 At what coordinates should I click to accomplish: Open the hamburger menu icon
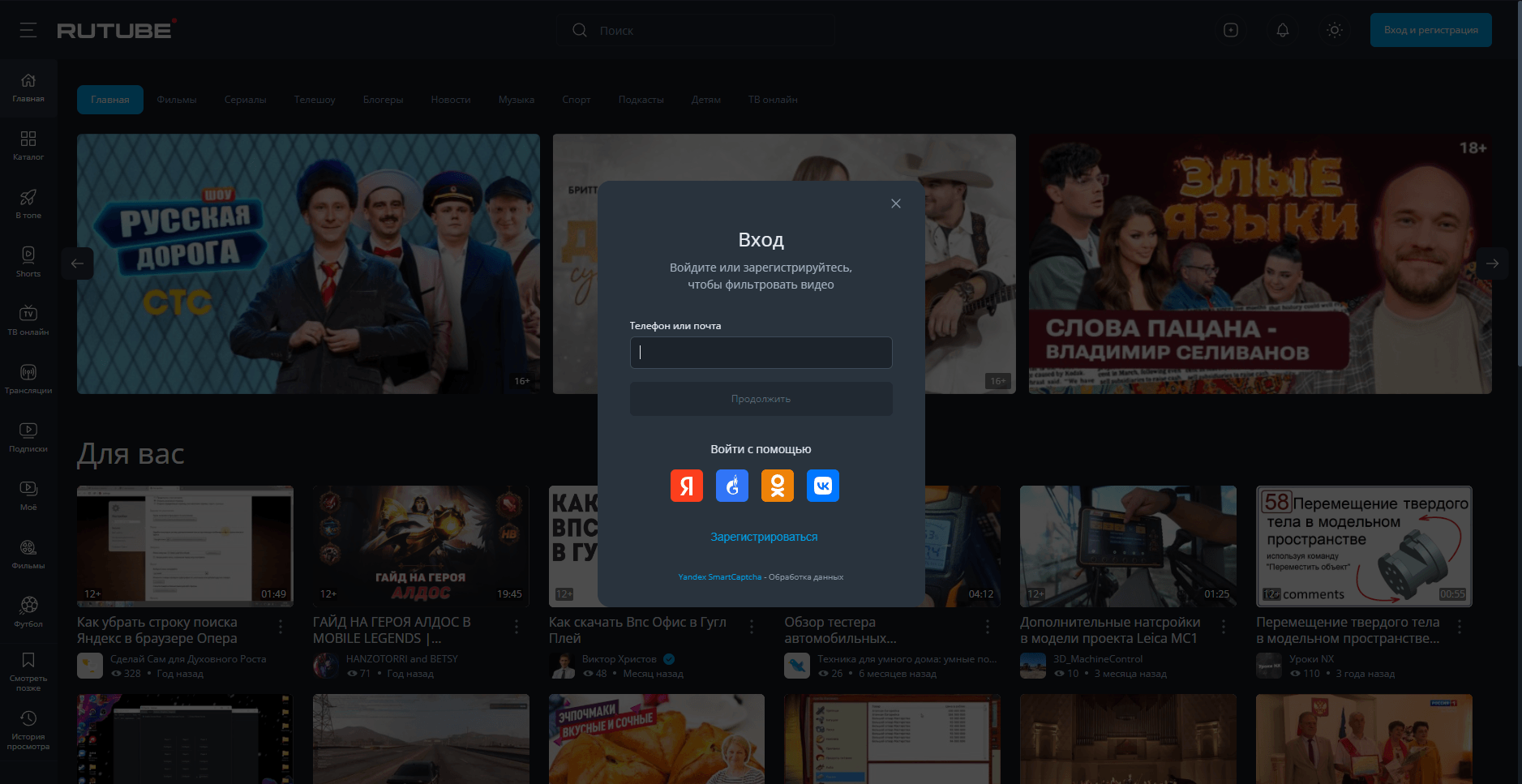pyautogui.click(x=28, y=30)
